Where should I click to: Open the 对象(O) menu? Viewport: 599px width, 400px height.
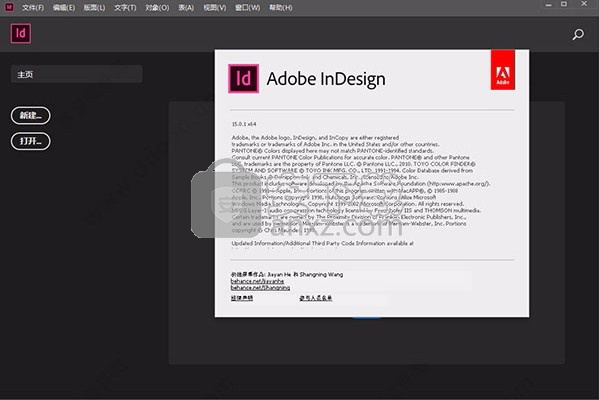point(157,8)
